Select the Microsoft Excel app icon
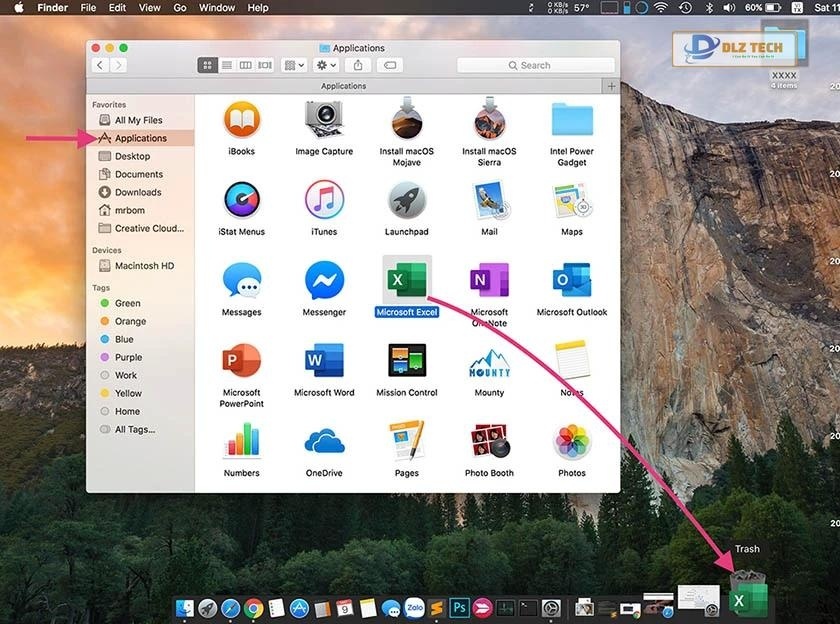This screenshot has height=624, width=840. (406, 280)
